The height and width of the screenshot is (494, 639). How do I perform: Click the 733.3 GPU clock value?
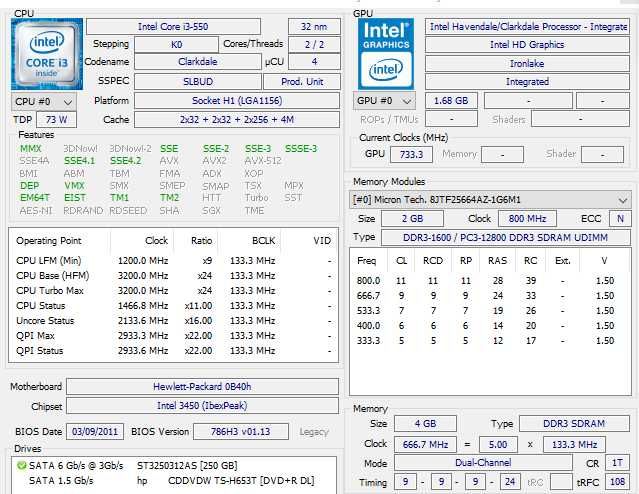pos(411,155)
